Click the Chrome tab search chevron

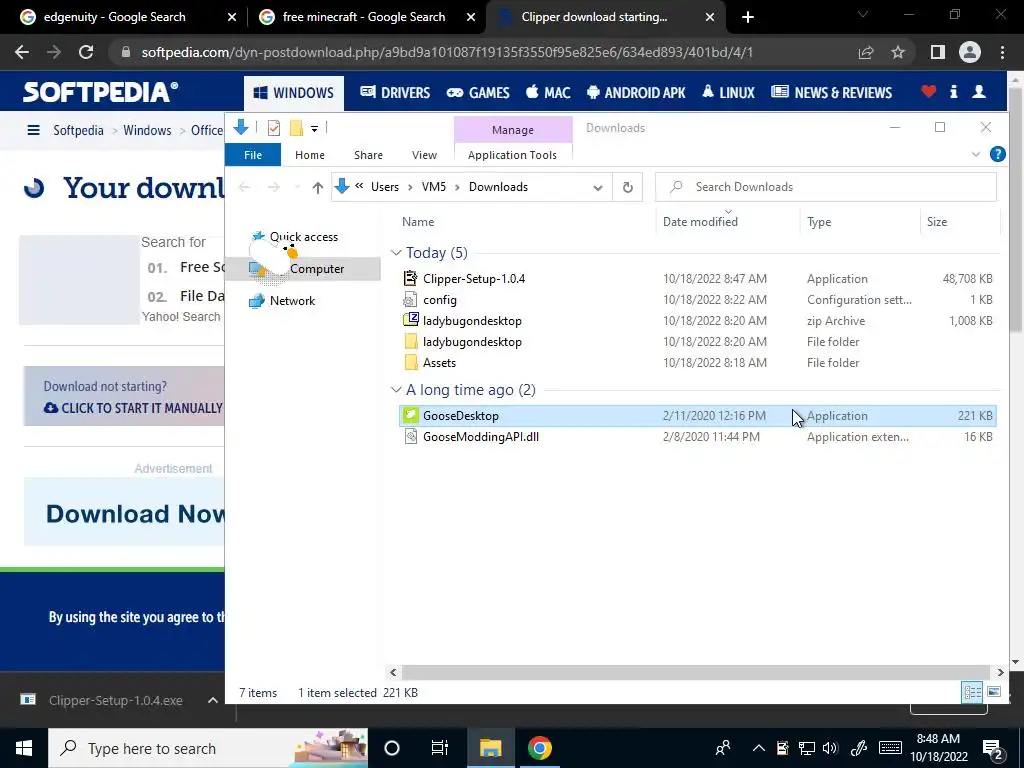click(862, 14)
